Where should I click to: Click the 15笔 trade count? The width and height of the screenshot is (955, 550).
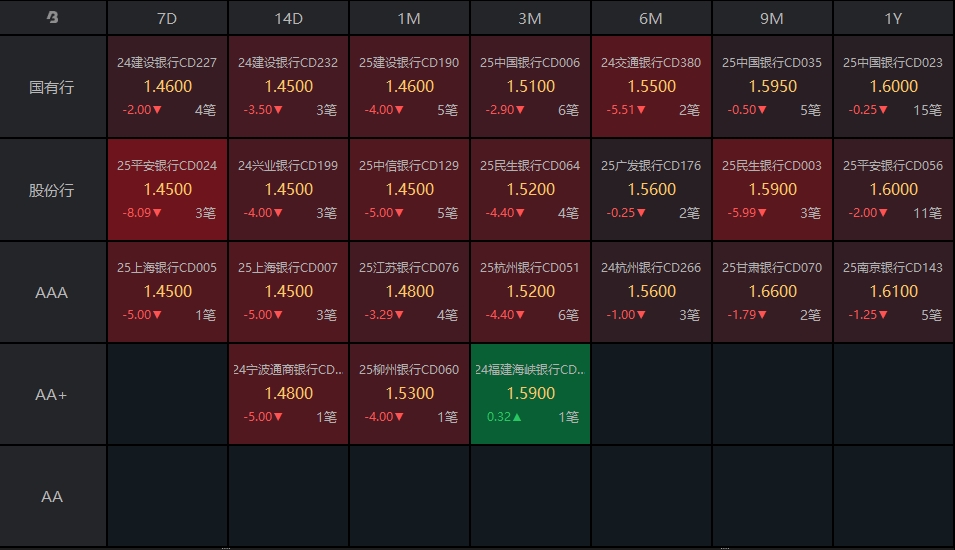tap(928, 110)
